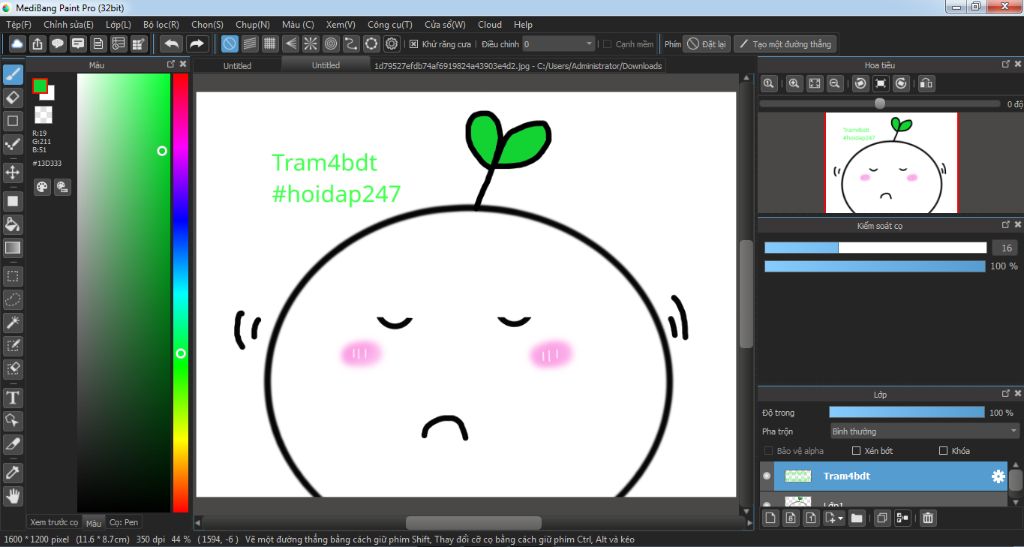Open the Bộ lọc(R) menu
This screenshot has width=1024, height=547.
pos(161,25)
